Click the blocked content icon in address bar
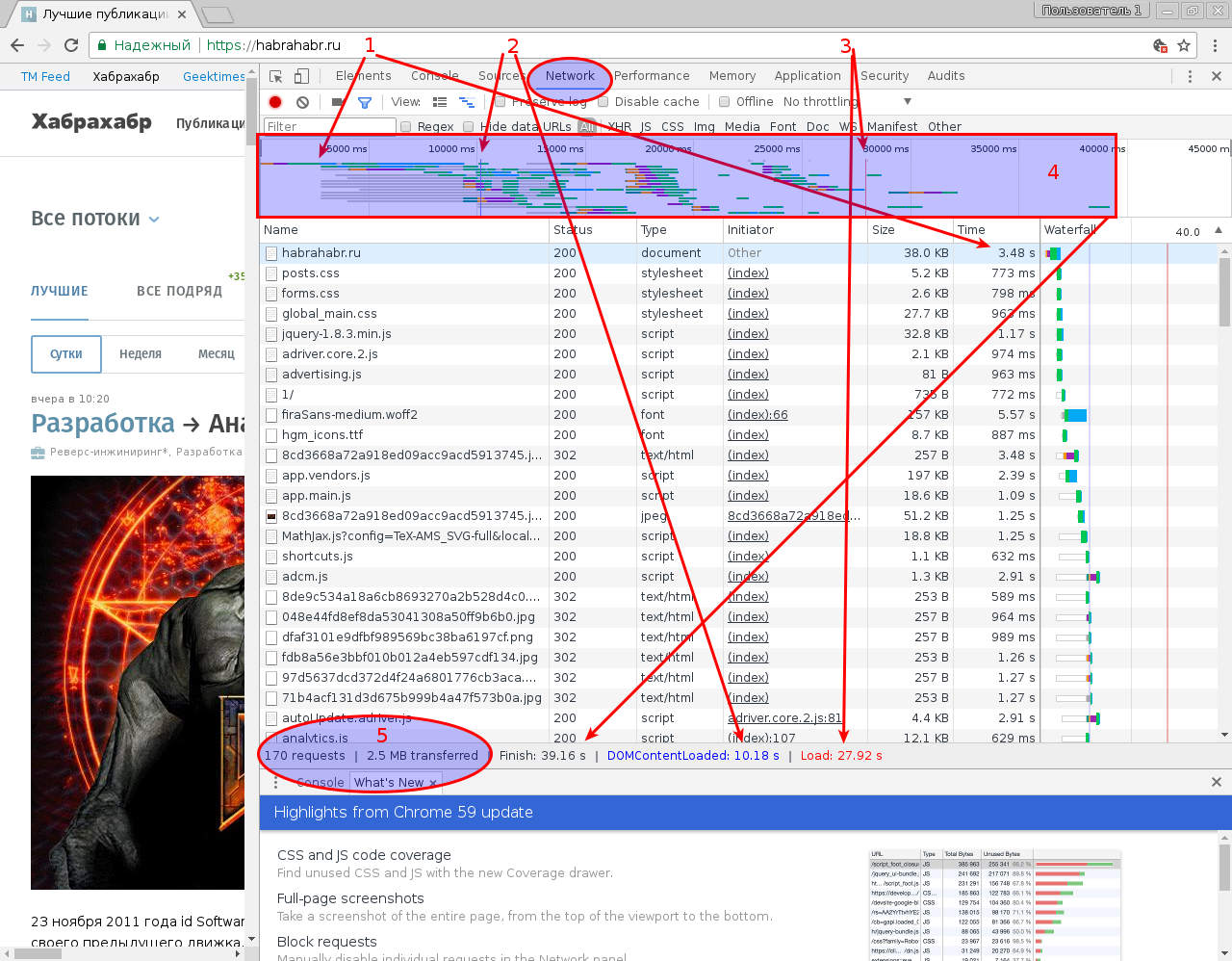Viewport: 1232px width, 961px height. 1161,45
